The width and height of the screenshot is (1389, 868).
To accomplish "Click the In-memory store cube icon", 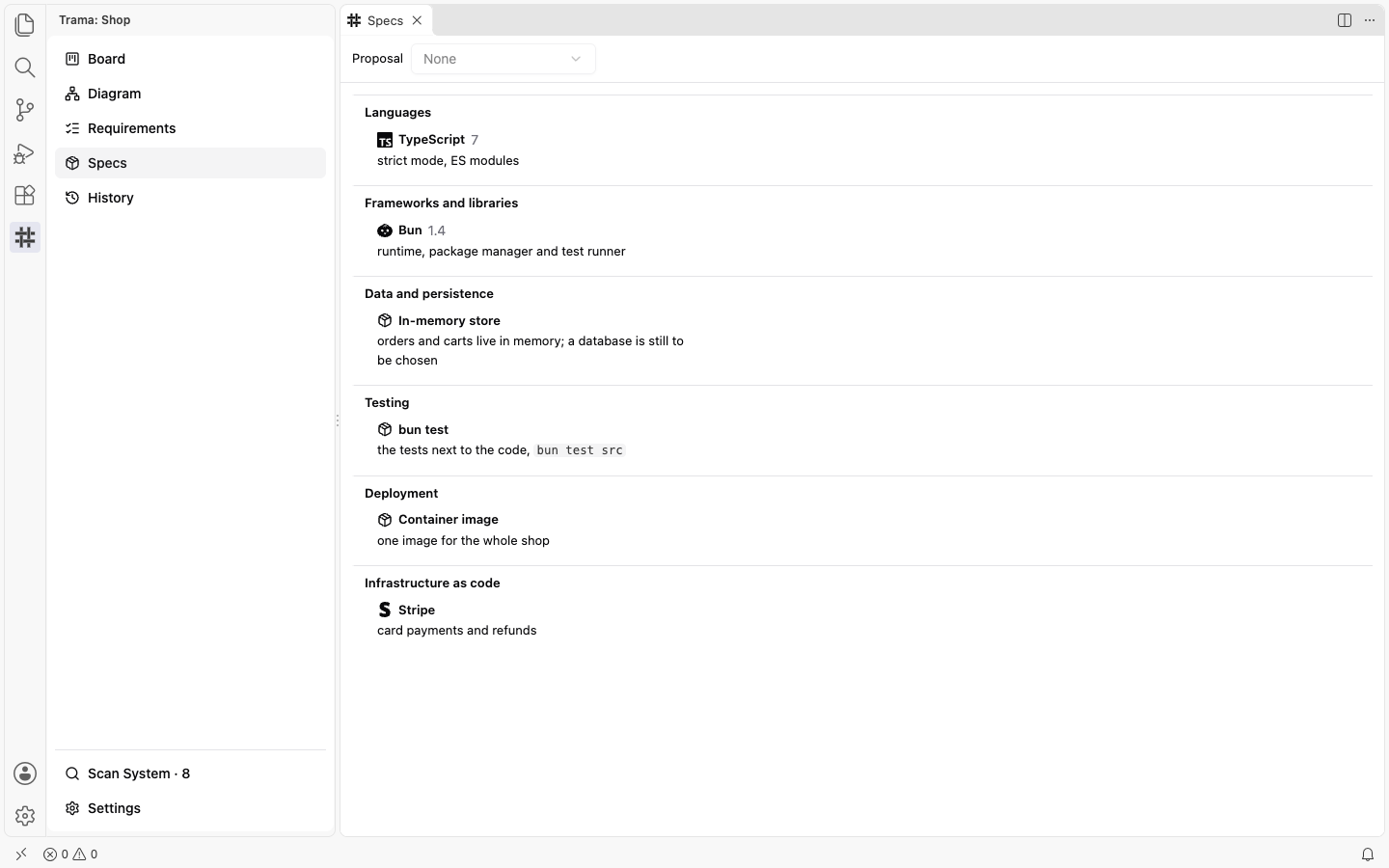I will pos(385,320).
